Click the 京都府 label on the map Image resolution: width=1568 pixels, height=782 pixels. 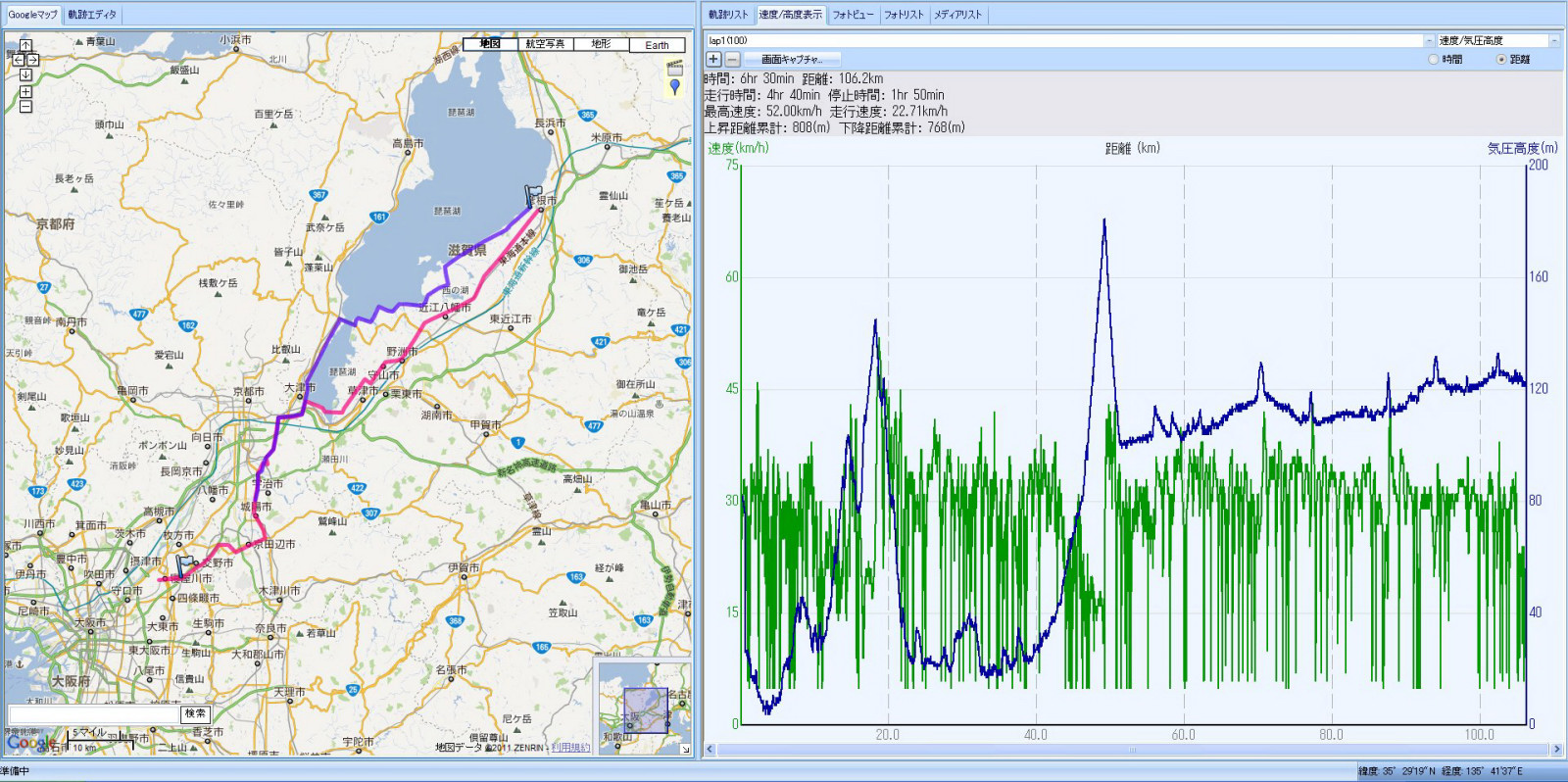[55, 223]
